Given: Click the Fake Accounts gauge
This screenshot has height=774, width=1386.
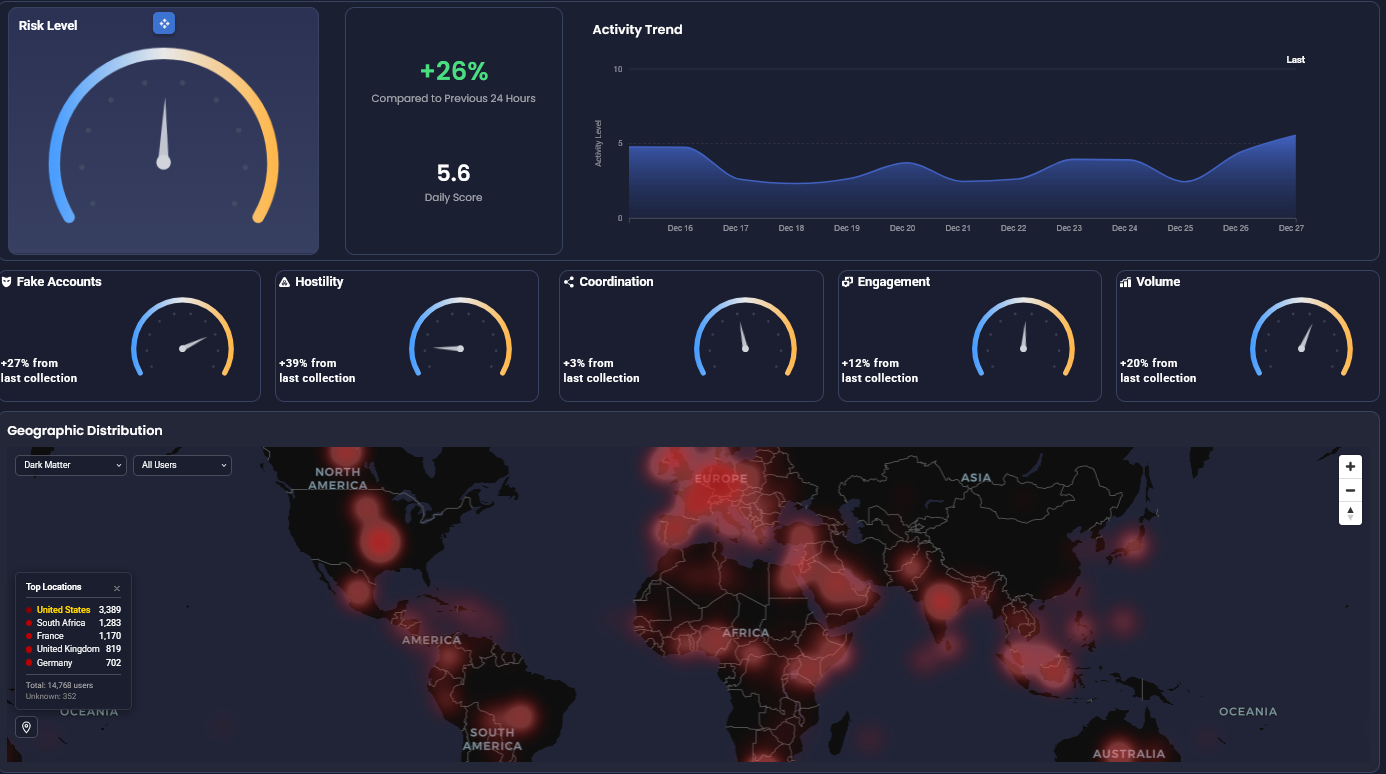Looking at the screenshot, I should [x=182, y=338].
